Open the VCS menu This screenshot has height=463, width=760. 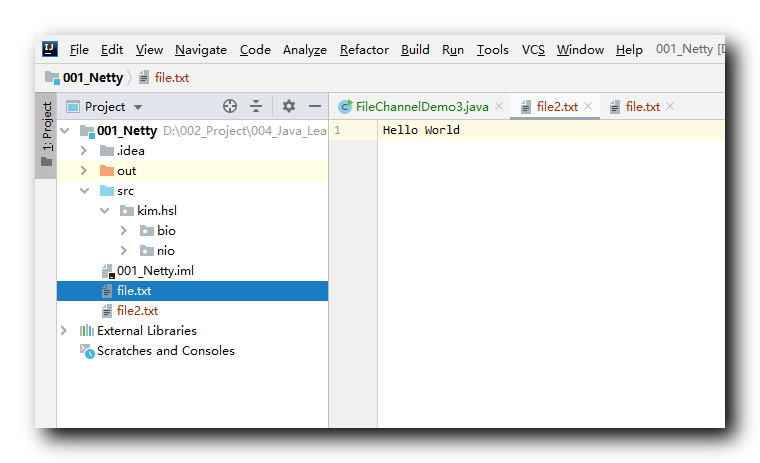(533, 49)
